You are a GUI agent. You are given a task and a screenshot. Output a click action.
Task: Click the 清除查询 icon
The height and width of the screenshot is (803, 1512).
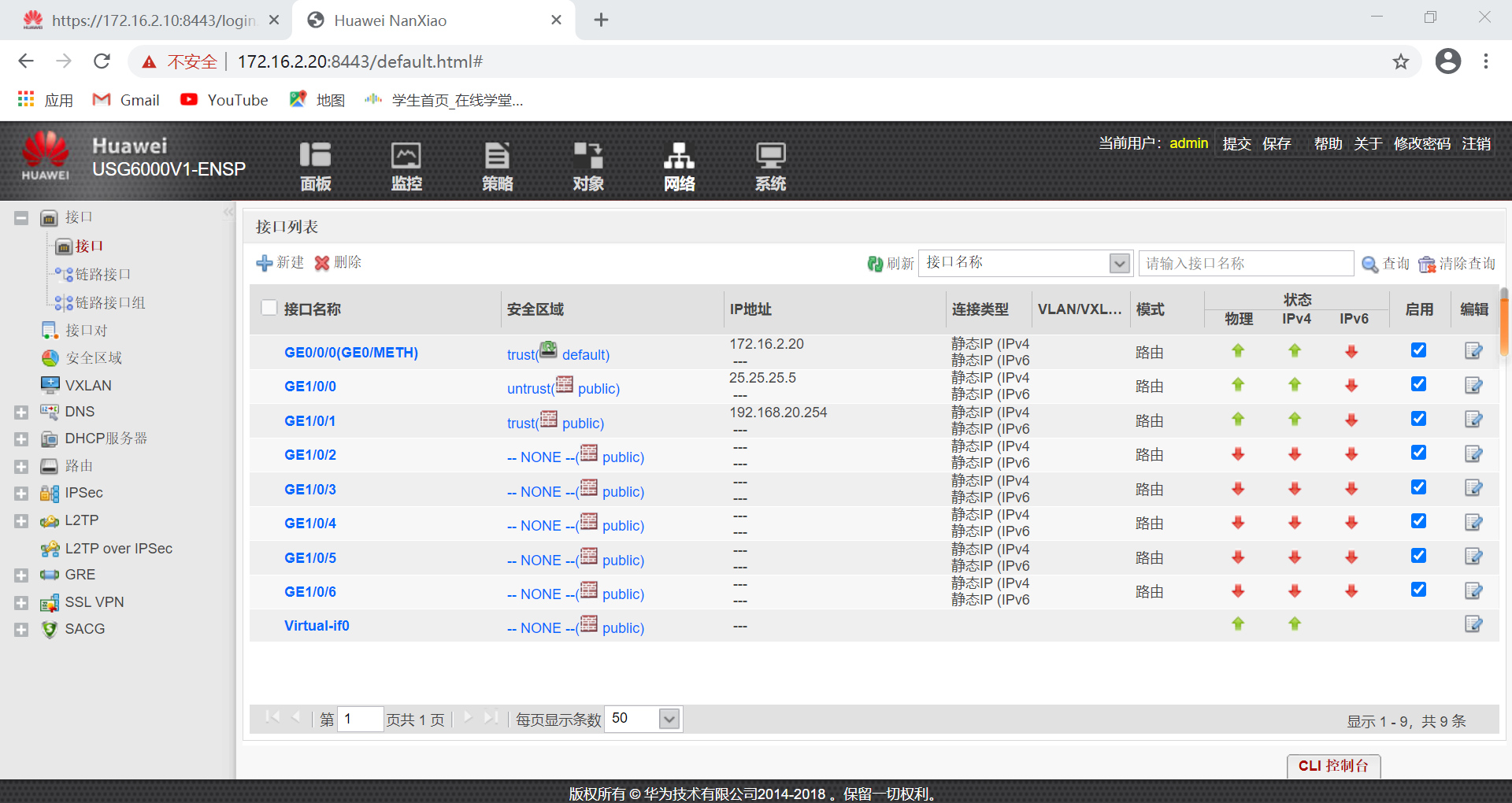[1427, 265]
